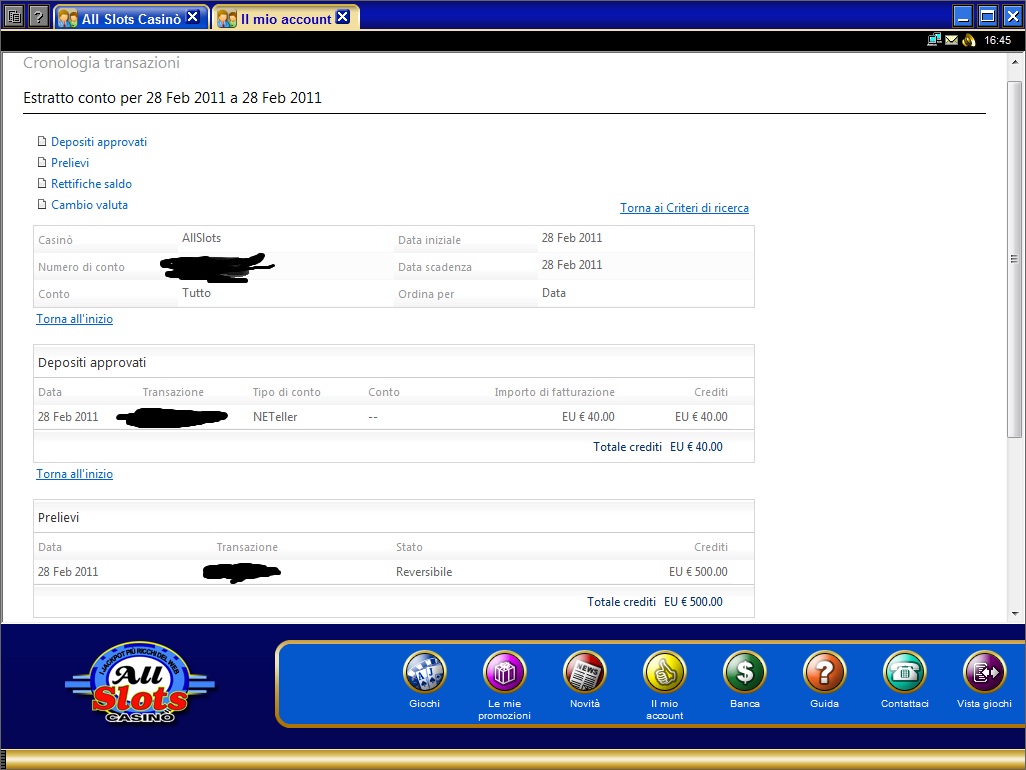
Task: Open the Contattaci telephone icon
Action: (905, 672)
